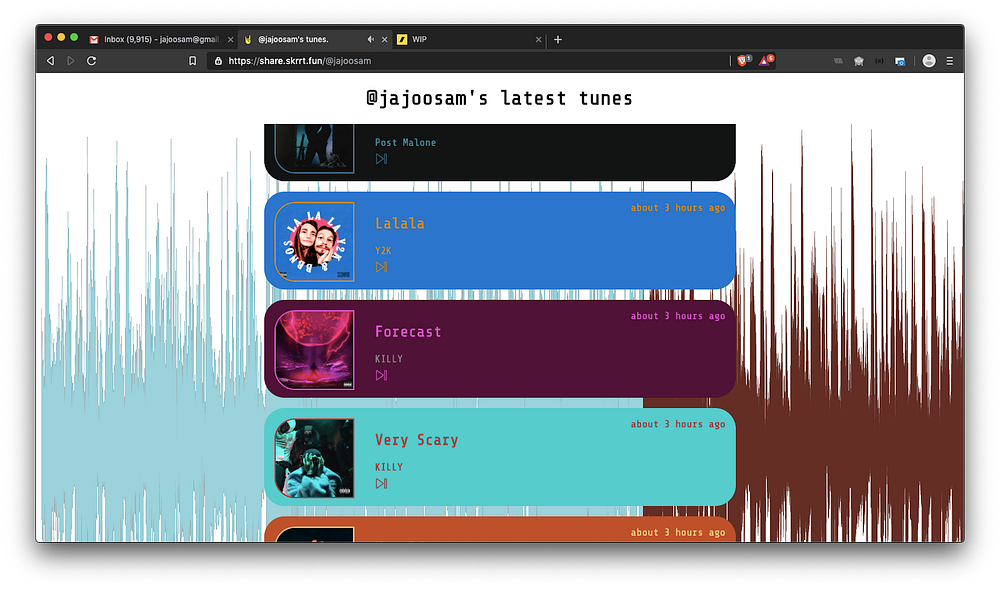Viewport: 1000px width, 590px height.
Task: Switch to the Gmail Inbox tab
Action: [161, 39]
